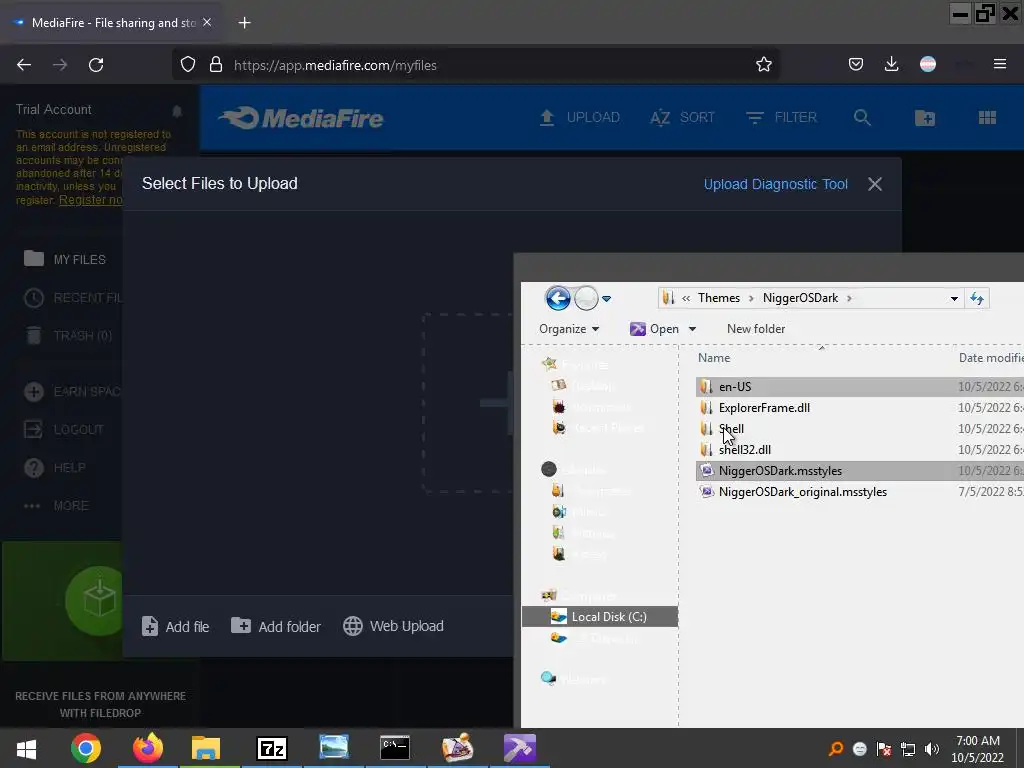Select the ExplorerFrame.dll folder
The height and width of the screenshot is (768, 1024).
[x=859, y=408]
